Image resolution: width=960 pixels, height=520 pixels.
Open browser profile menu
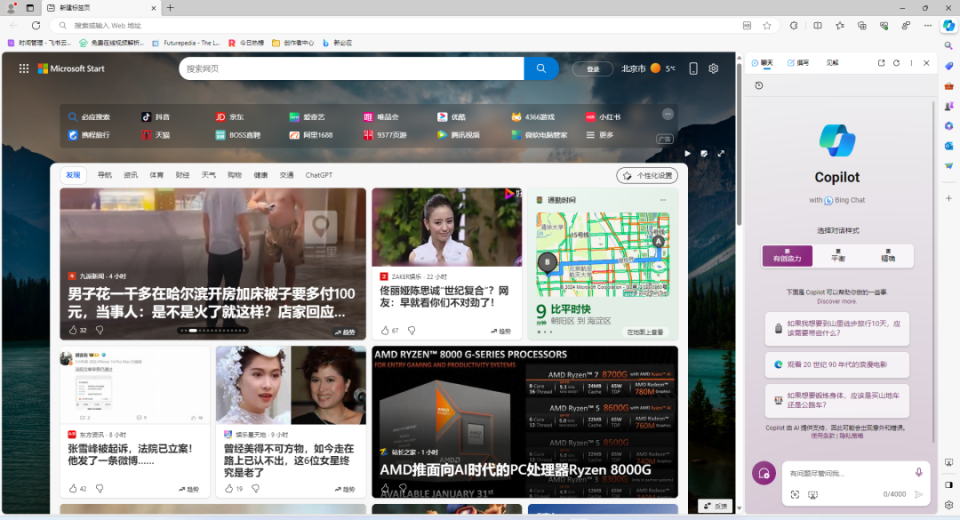pos(11,8)
